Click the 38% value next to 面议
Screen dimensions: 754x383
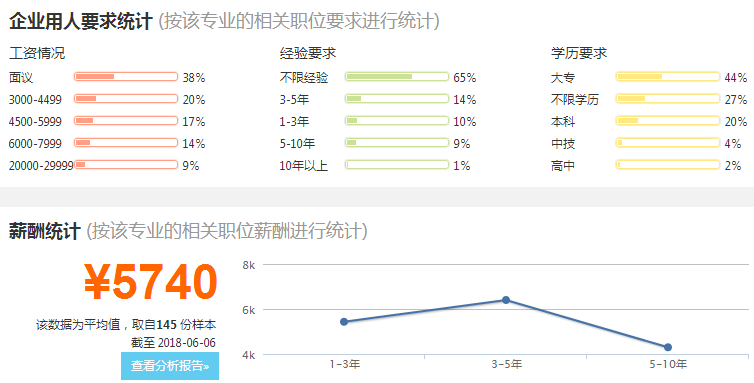(194, 77)
